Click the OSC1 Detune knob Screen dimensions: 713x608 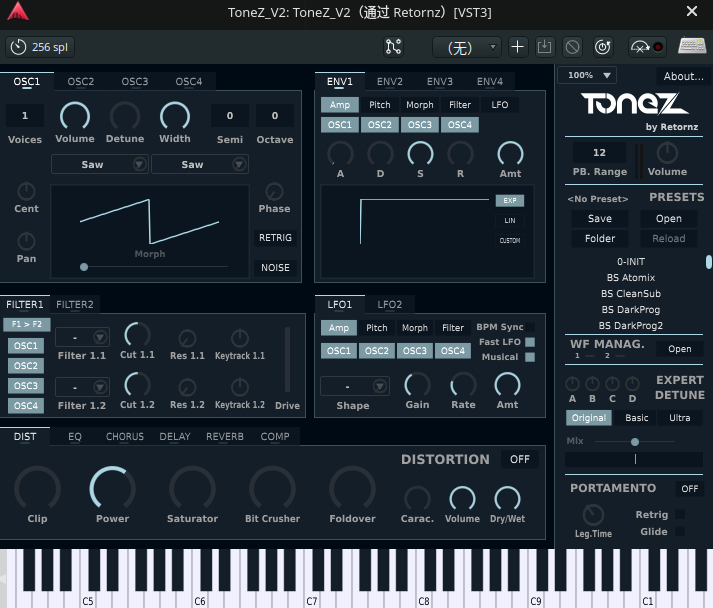[x=125, y=116]
